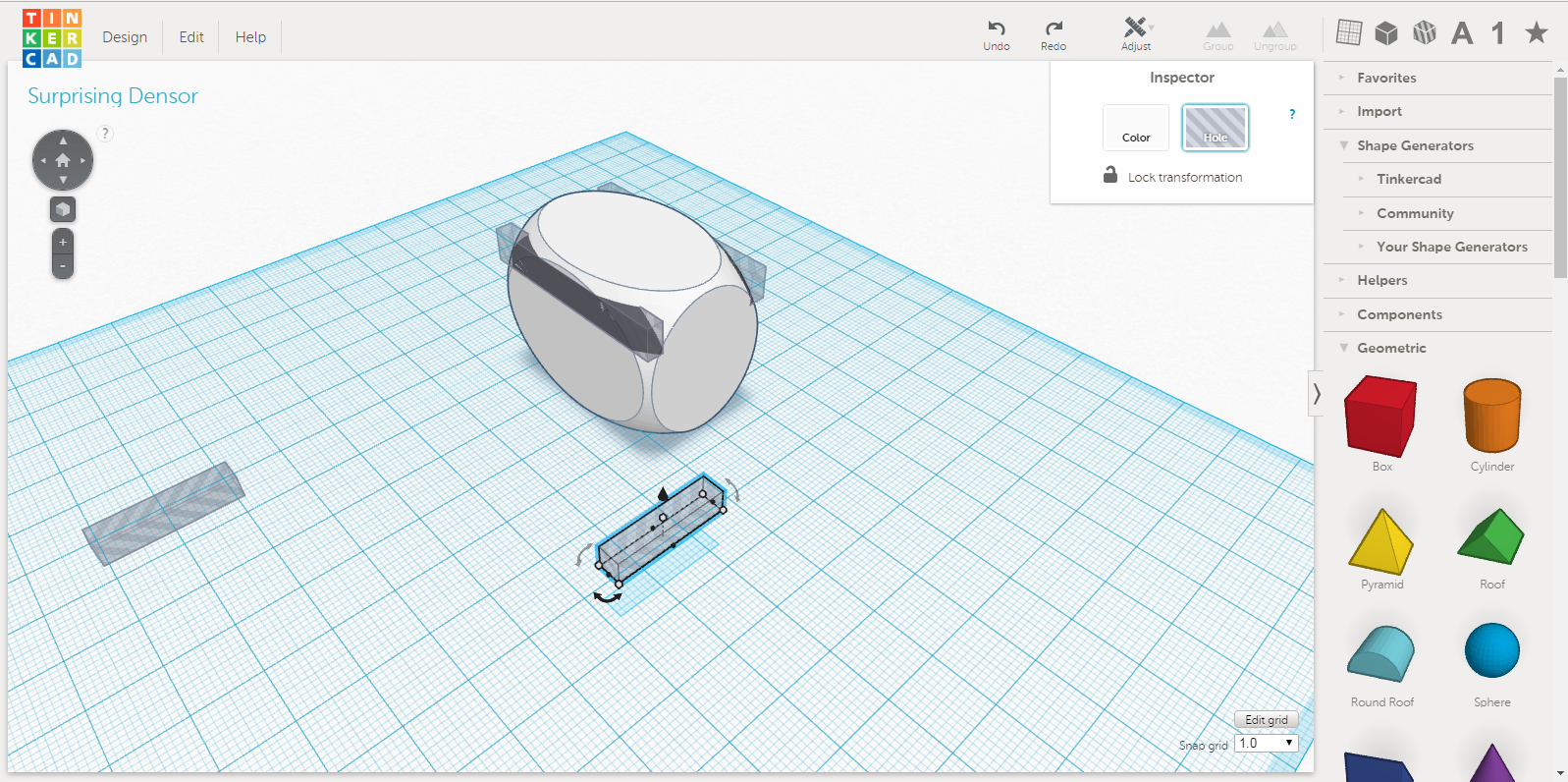The height and width of the screenshot is (782, 1568).
Task: Rename the Surprising Densor project title
Action: pyautogui.click(x=113, y=96)
